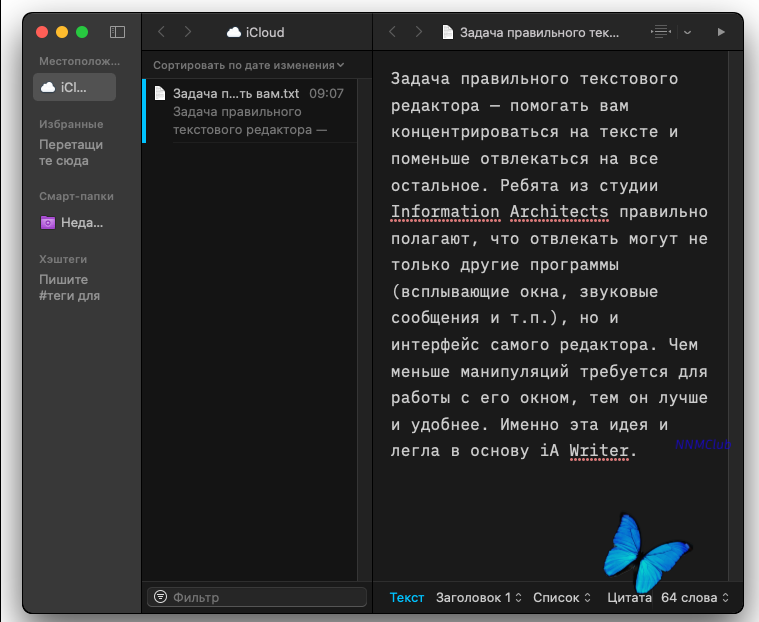
Task: Minimize the window with the yellow button
Action: 62,32
